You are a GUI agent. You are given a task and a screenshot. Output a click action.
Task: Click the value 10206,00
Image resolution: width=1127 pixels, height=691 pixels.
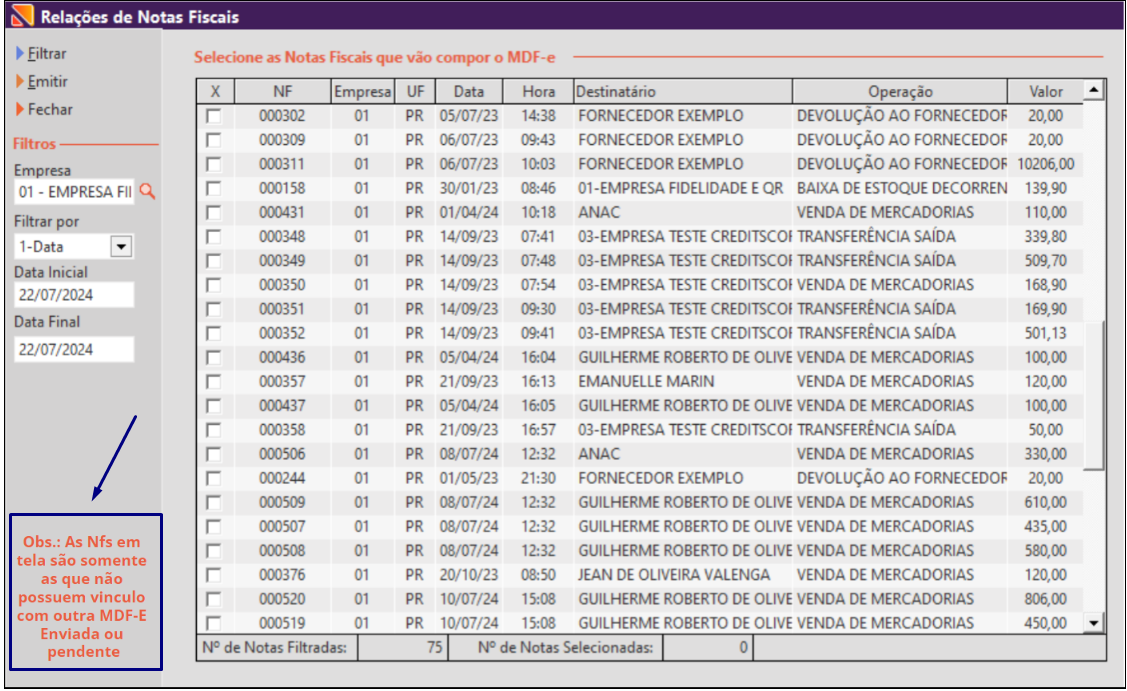pyautogui.click(x=1046, y=164)
